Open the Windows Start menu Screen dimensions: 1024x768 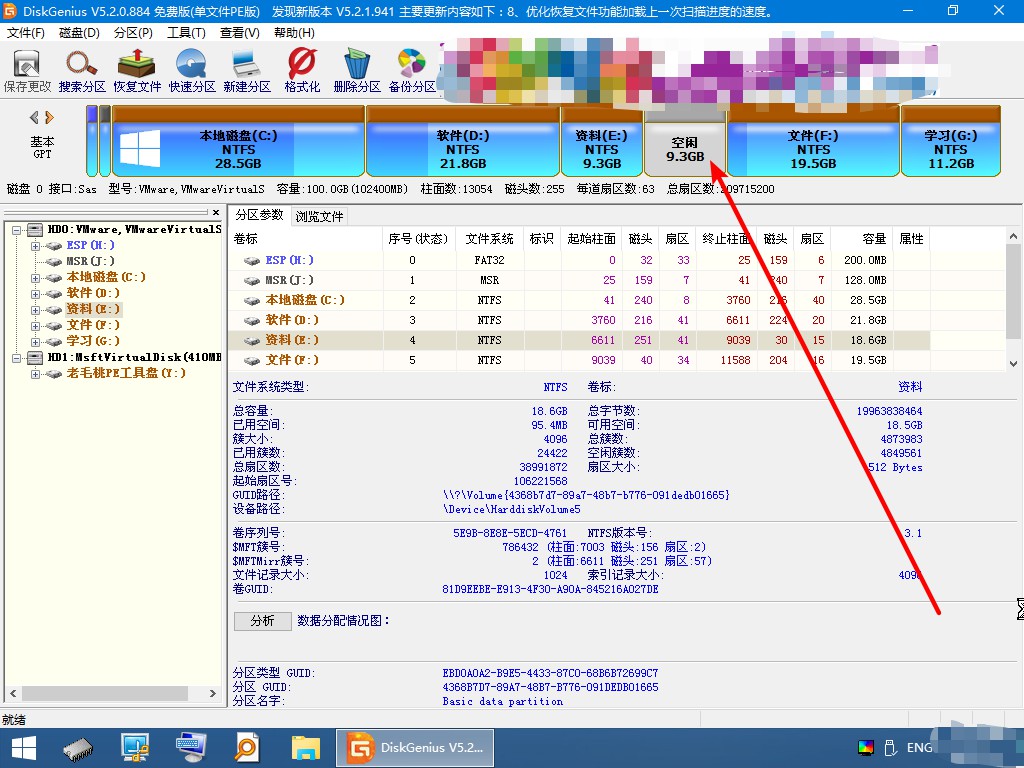point(24,748)
